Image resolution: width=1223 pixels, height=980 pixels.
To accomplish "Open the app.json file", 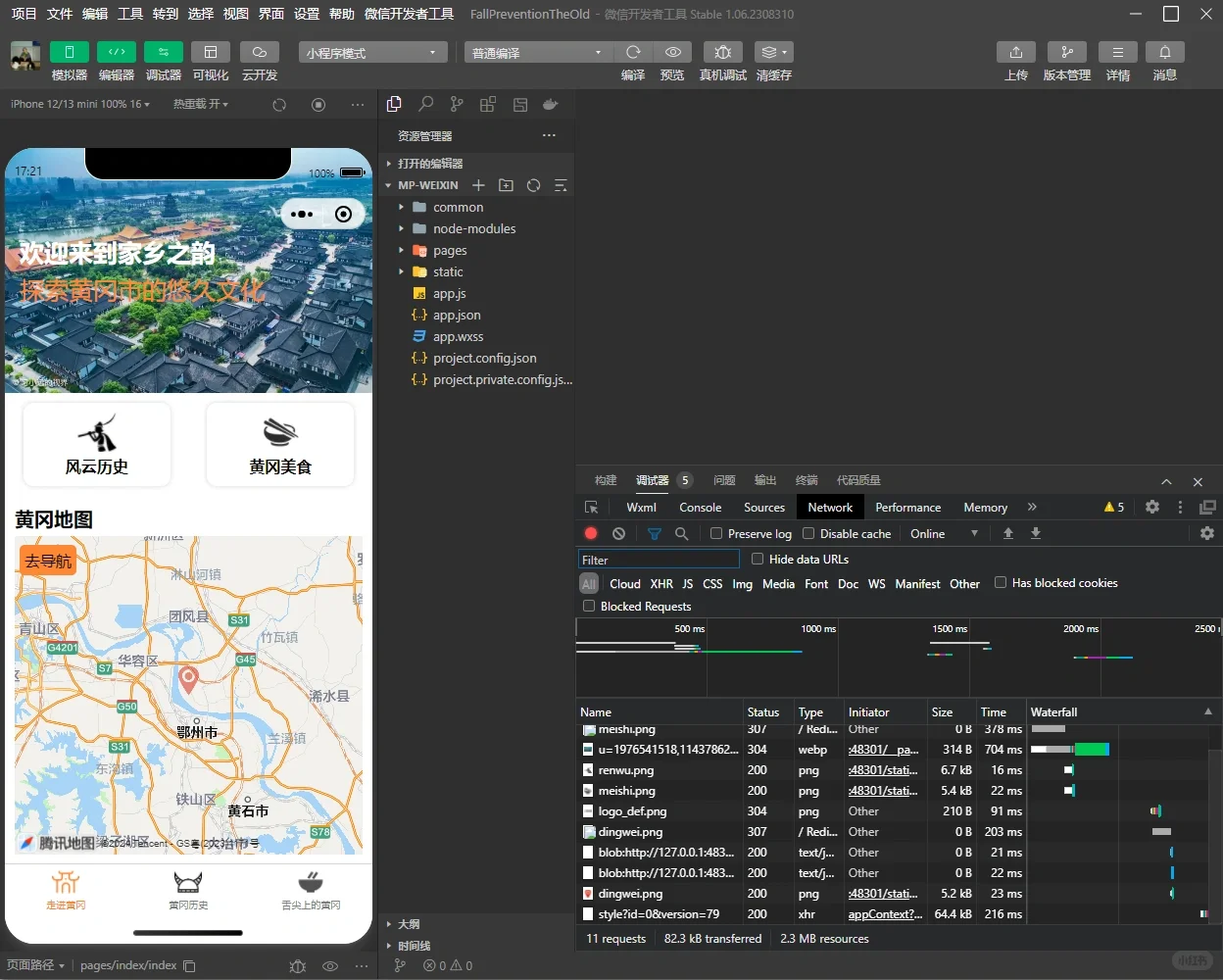I will (x=476, y=315).
